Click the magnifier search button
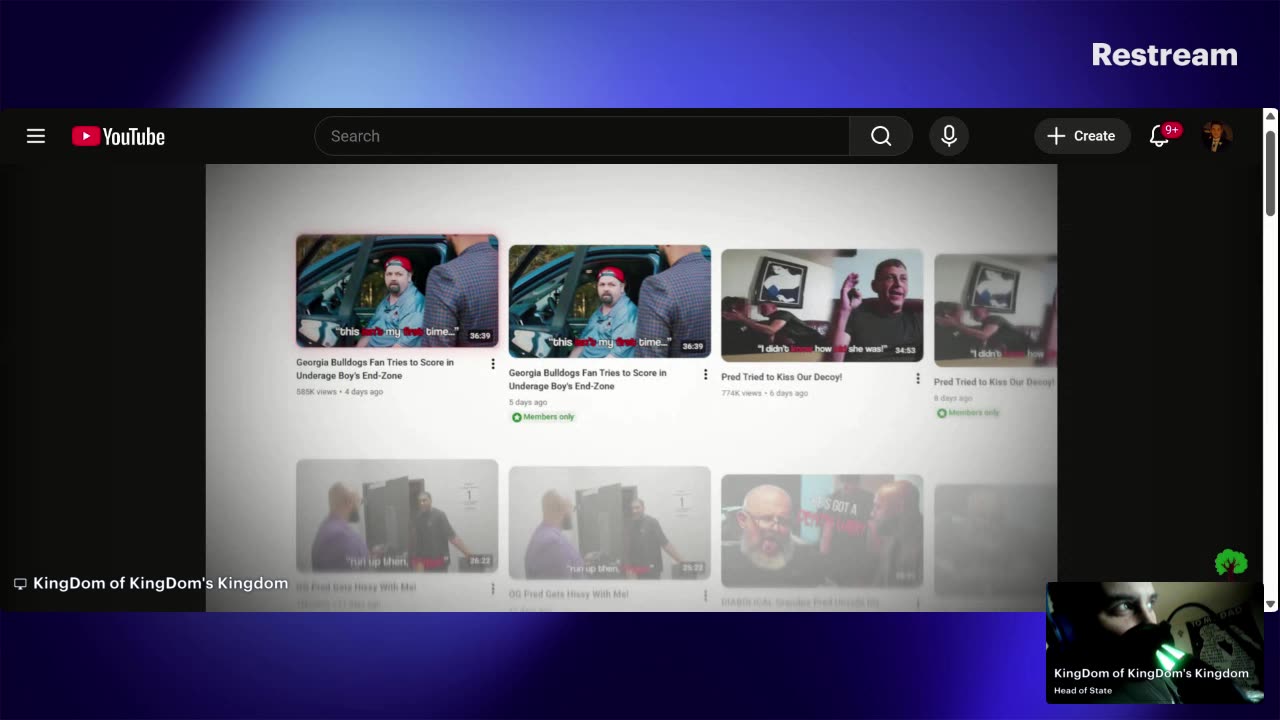 tap(881, 136)
